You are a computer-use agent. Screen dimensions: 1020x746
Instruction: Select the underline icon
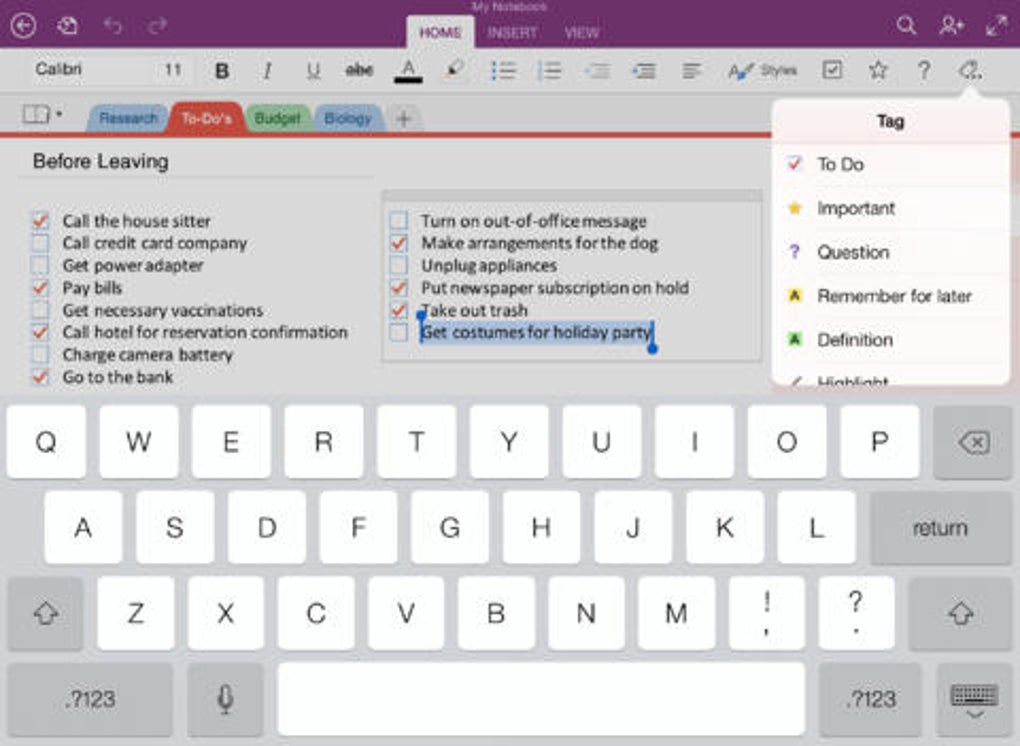point(313,70)
